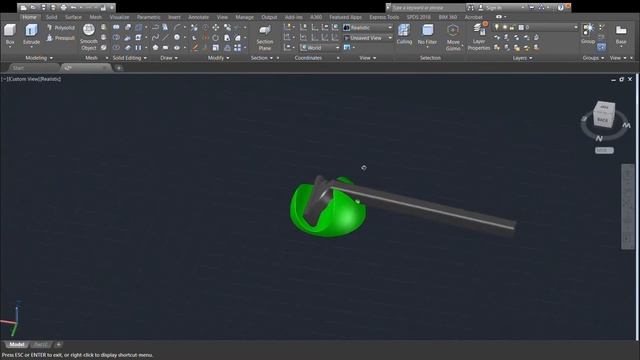
Task: Add a new drawing tab with plus
Action: [119, 68]
